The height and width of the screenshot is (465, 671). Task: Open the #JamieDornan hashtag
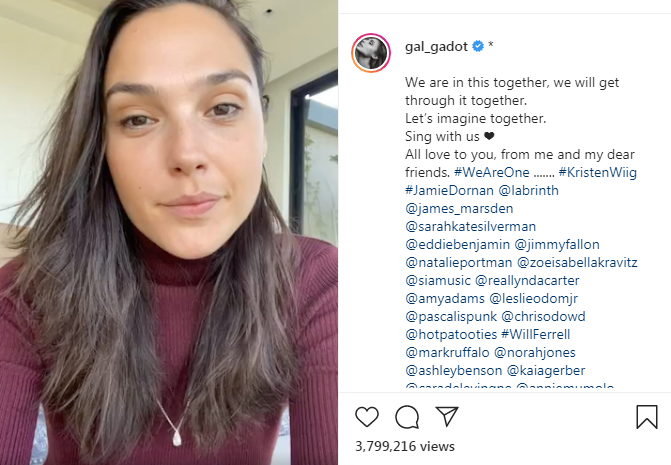pos(449,190)
